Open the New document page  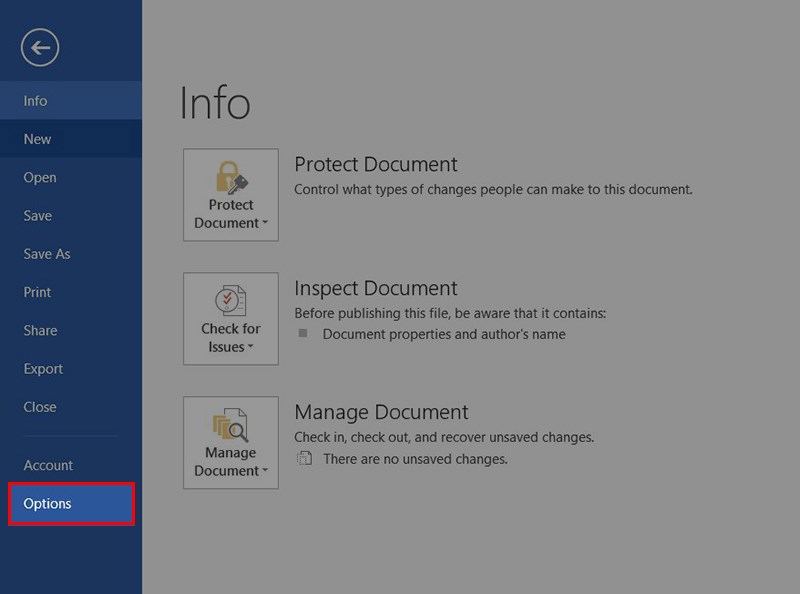[x=38, y=139]
